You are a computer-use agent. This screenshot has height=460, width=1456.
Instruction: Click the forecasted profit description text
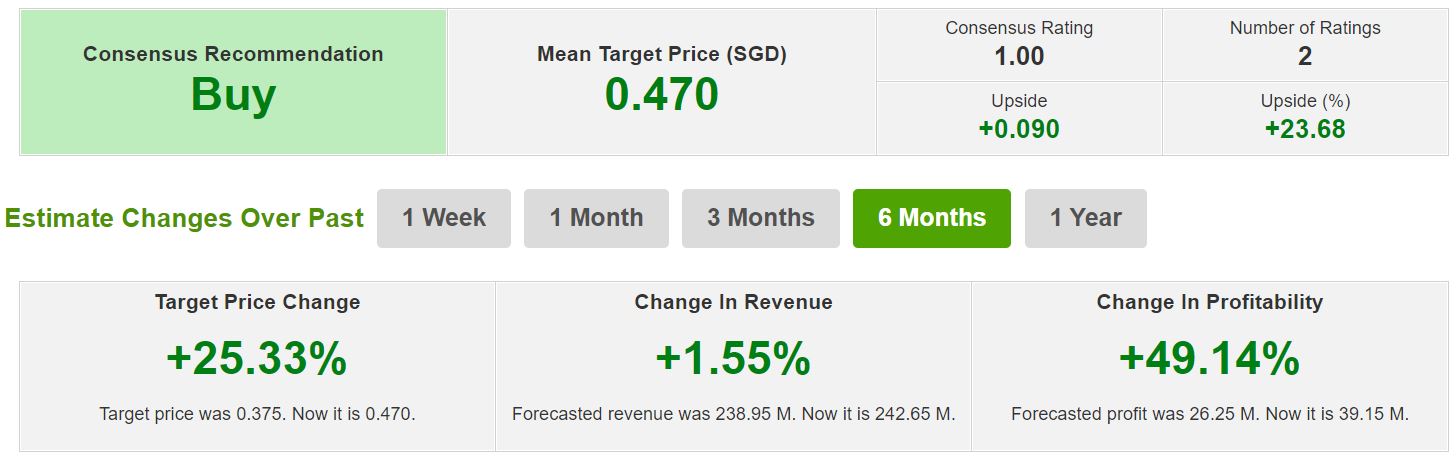coord(1209,413)
